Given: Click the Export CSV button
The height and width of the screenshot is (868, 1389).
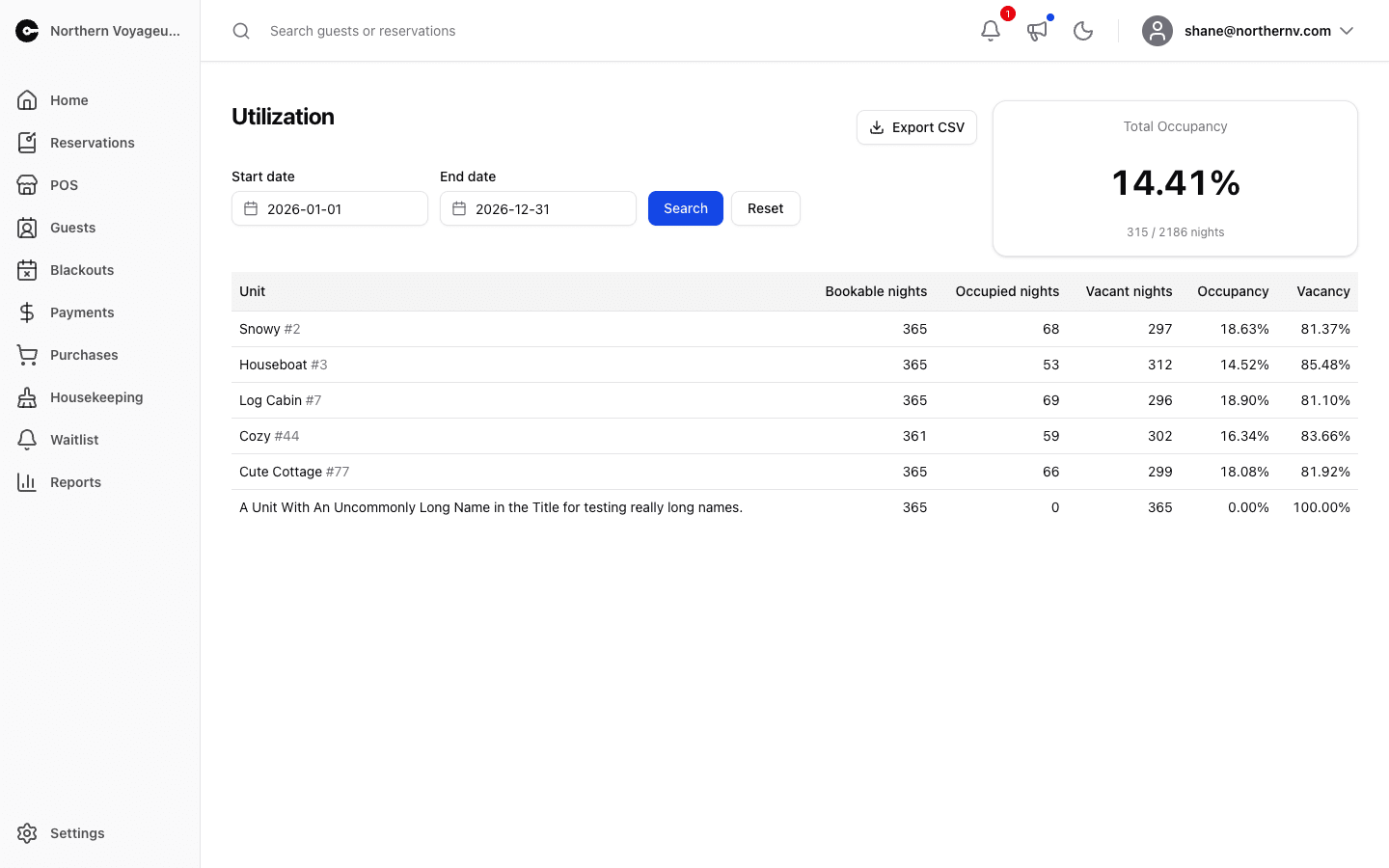Looking at the screenshot, I should pos(916,127).
